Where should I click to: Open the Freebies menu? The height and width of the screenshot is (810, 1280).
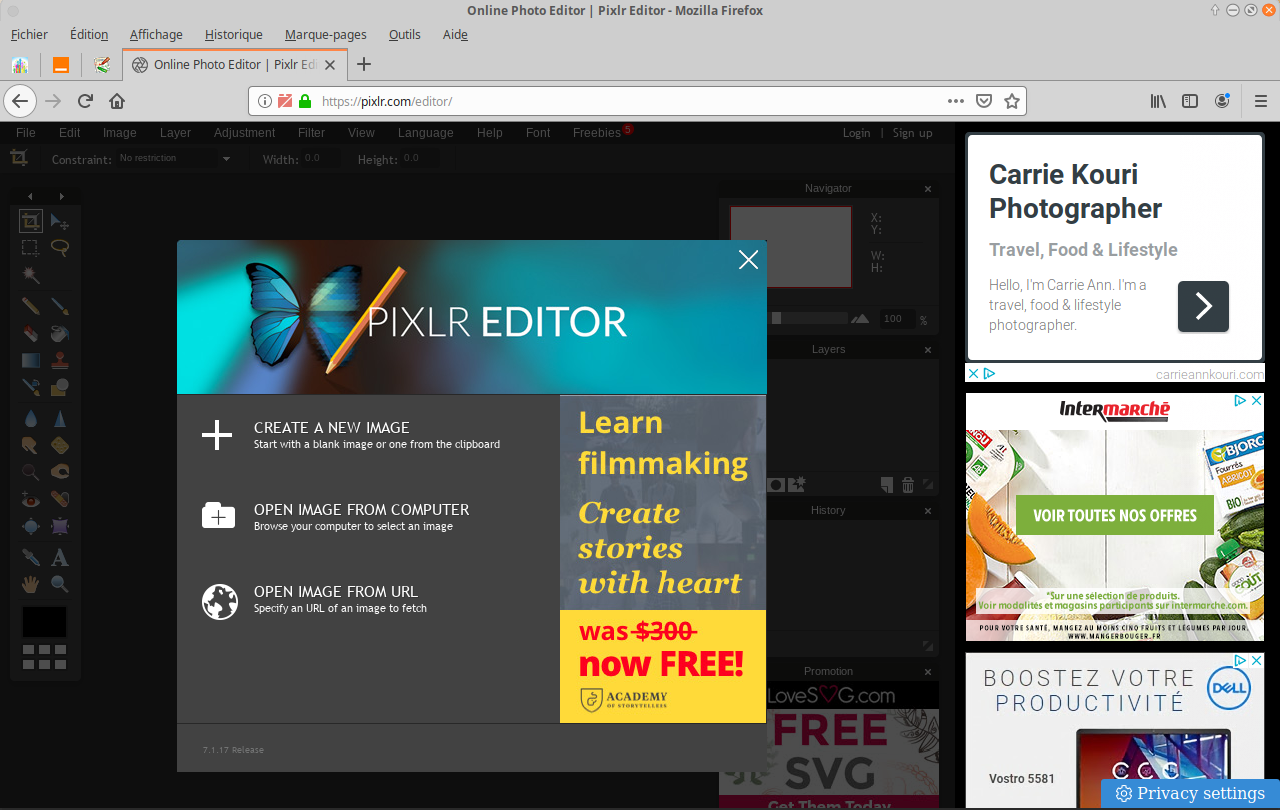click(597, 132)
